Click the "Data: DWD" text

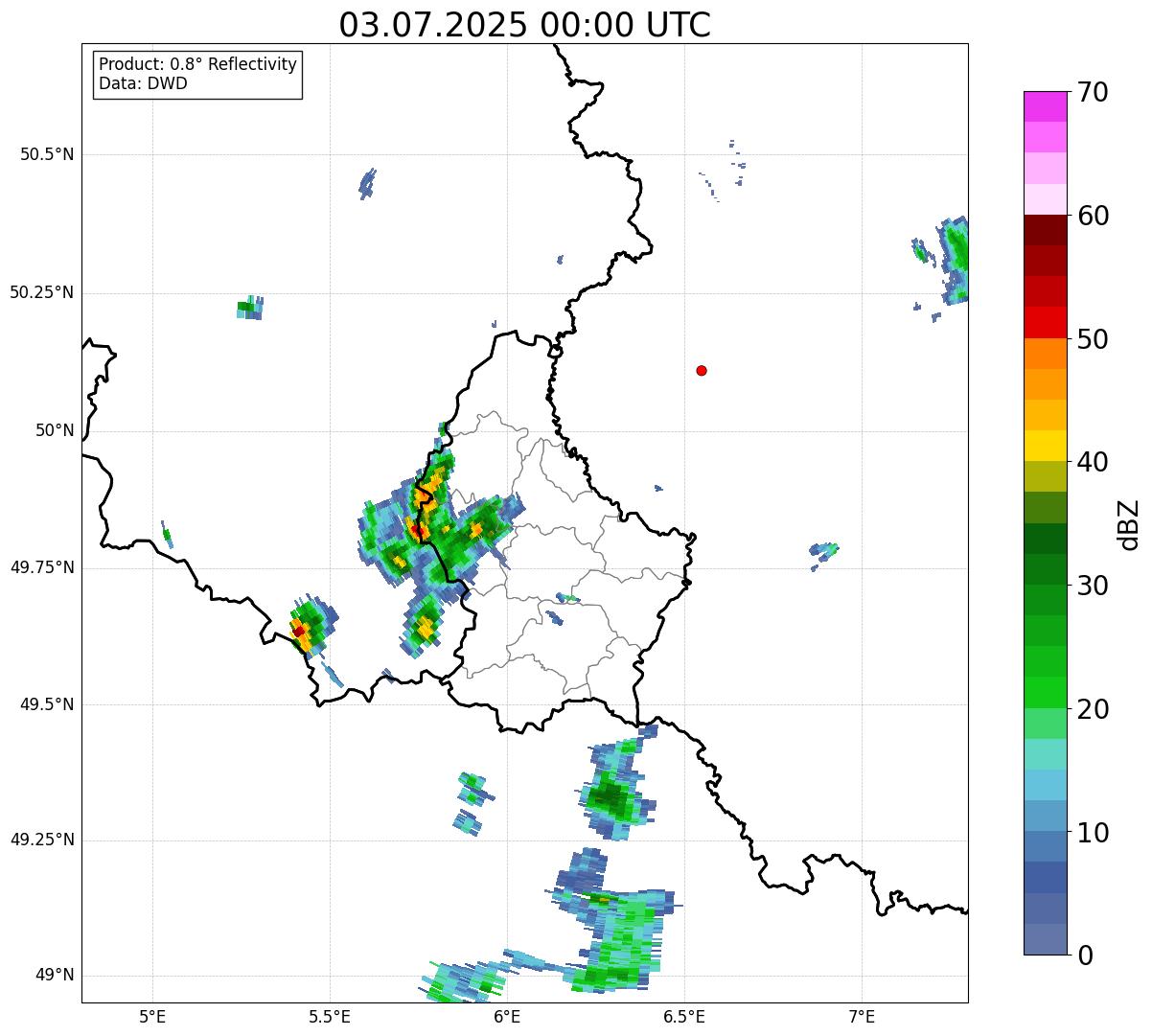pos(143,83)
